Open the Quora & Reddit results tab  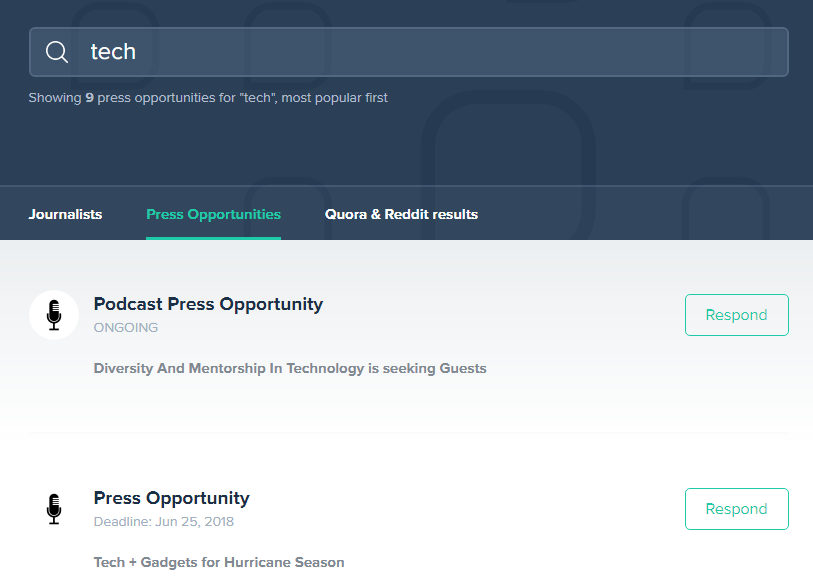coord(401,214)
